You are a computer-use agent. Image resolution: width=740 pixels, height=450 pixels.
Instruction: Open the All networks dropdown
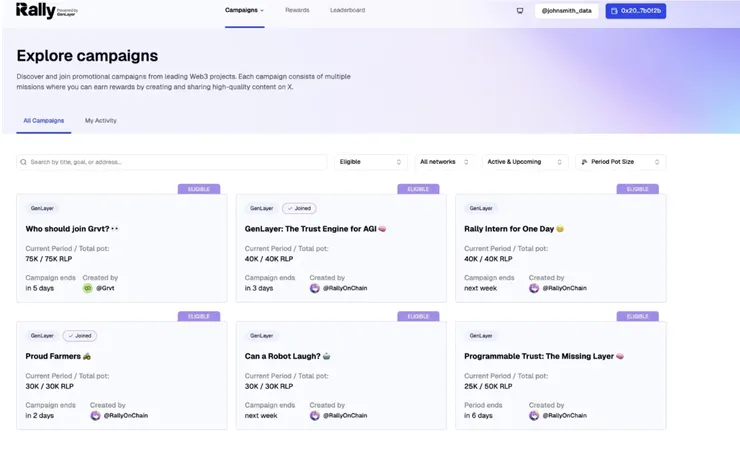(444, 162)
